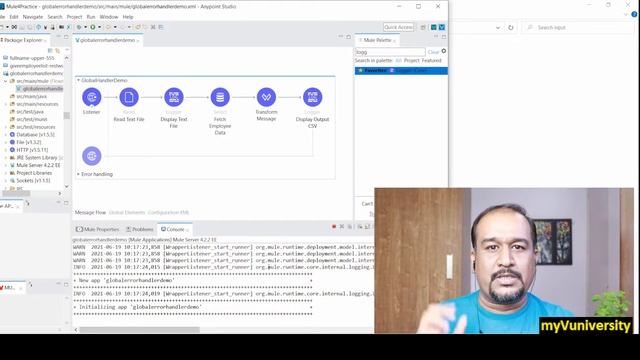Open the dropdown arrow in the background window

[x=498, y=27]
